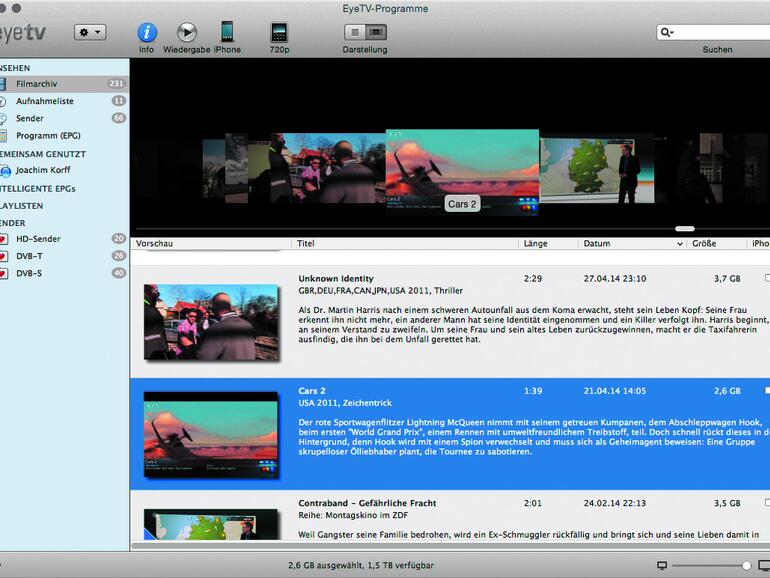Click the Unknown Identity preview thumbnail
Image resolution: width=770 pixels, height=578 pixels.
(211, 322)
